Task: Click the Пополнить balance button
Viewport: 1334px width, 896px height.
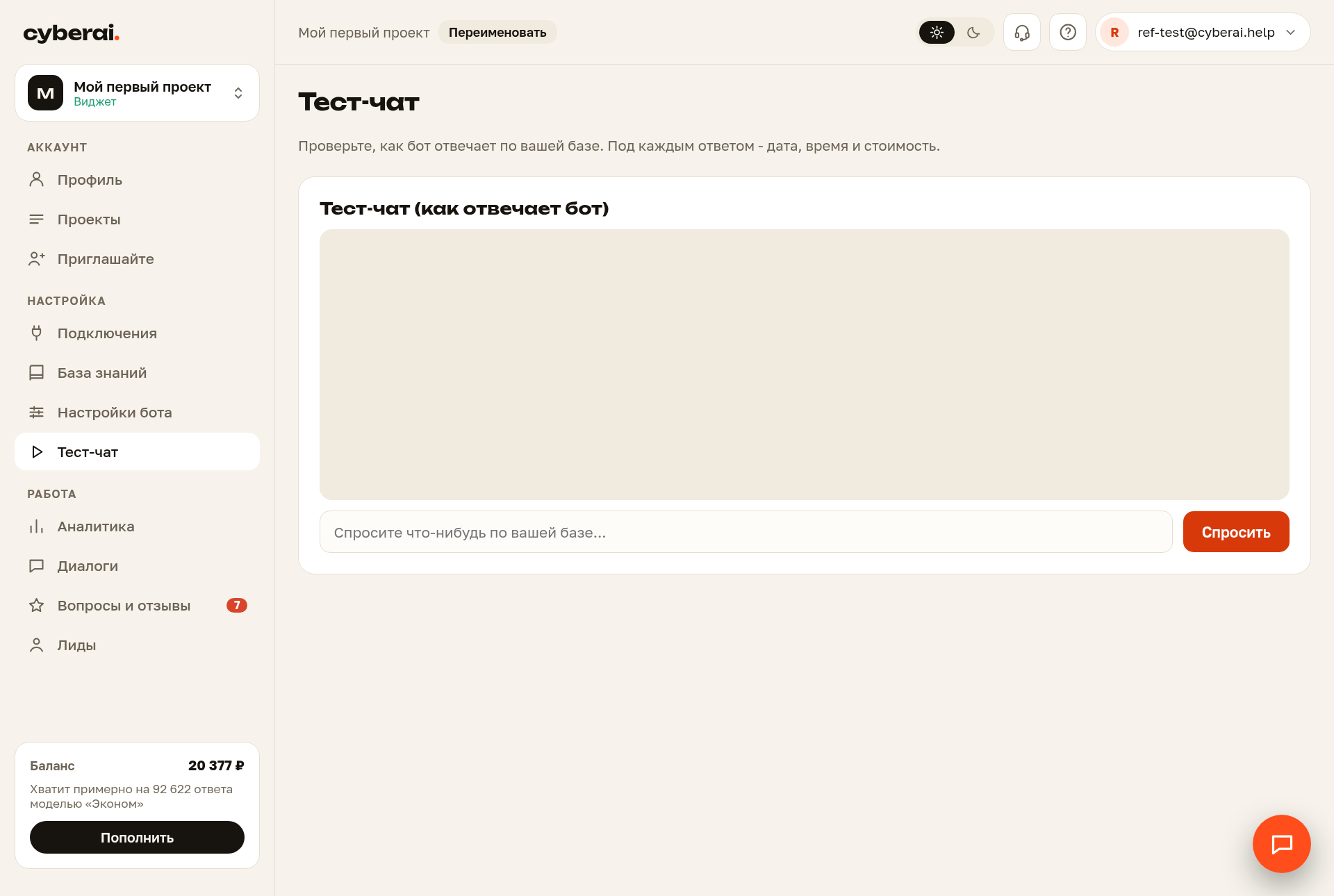Action: [137, 837]
